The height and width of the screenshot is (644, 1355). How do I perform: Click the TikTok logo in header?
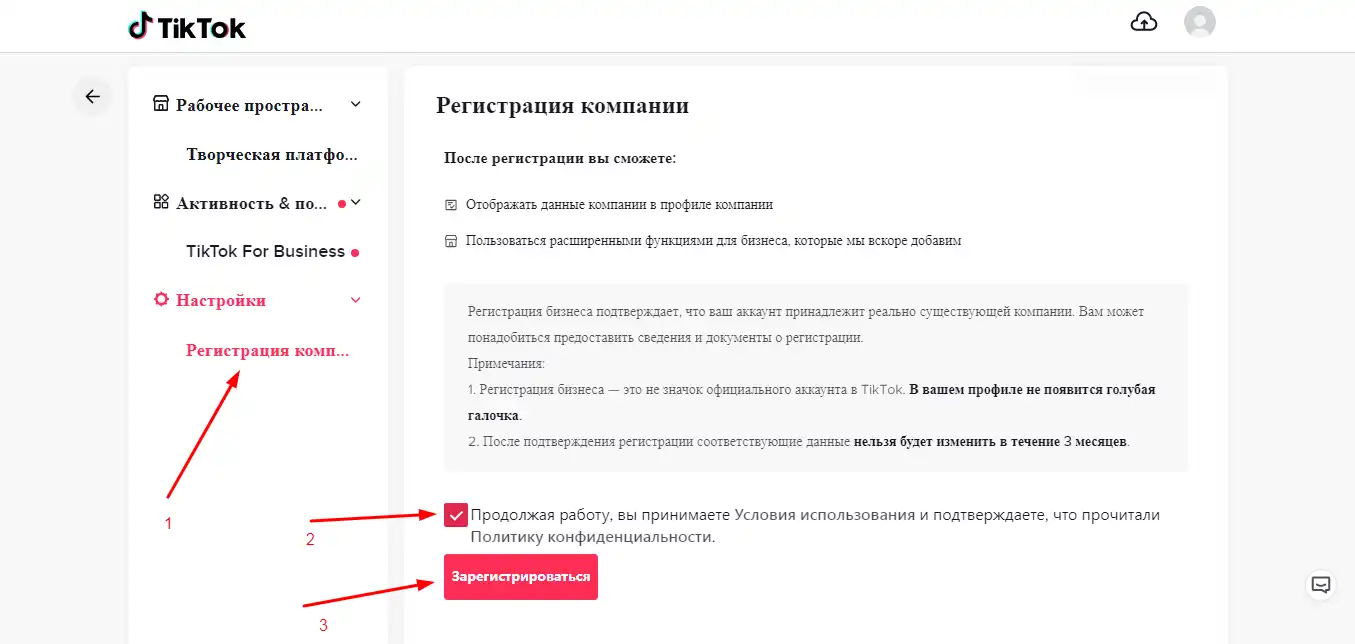pyautogui.click(x=187, y=26)
